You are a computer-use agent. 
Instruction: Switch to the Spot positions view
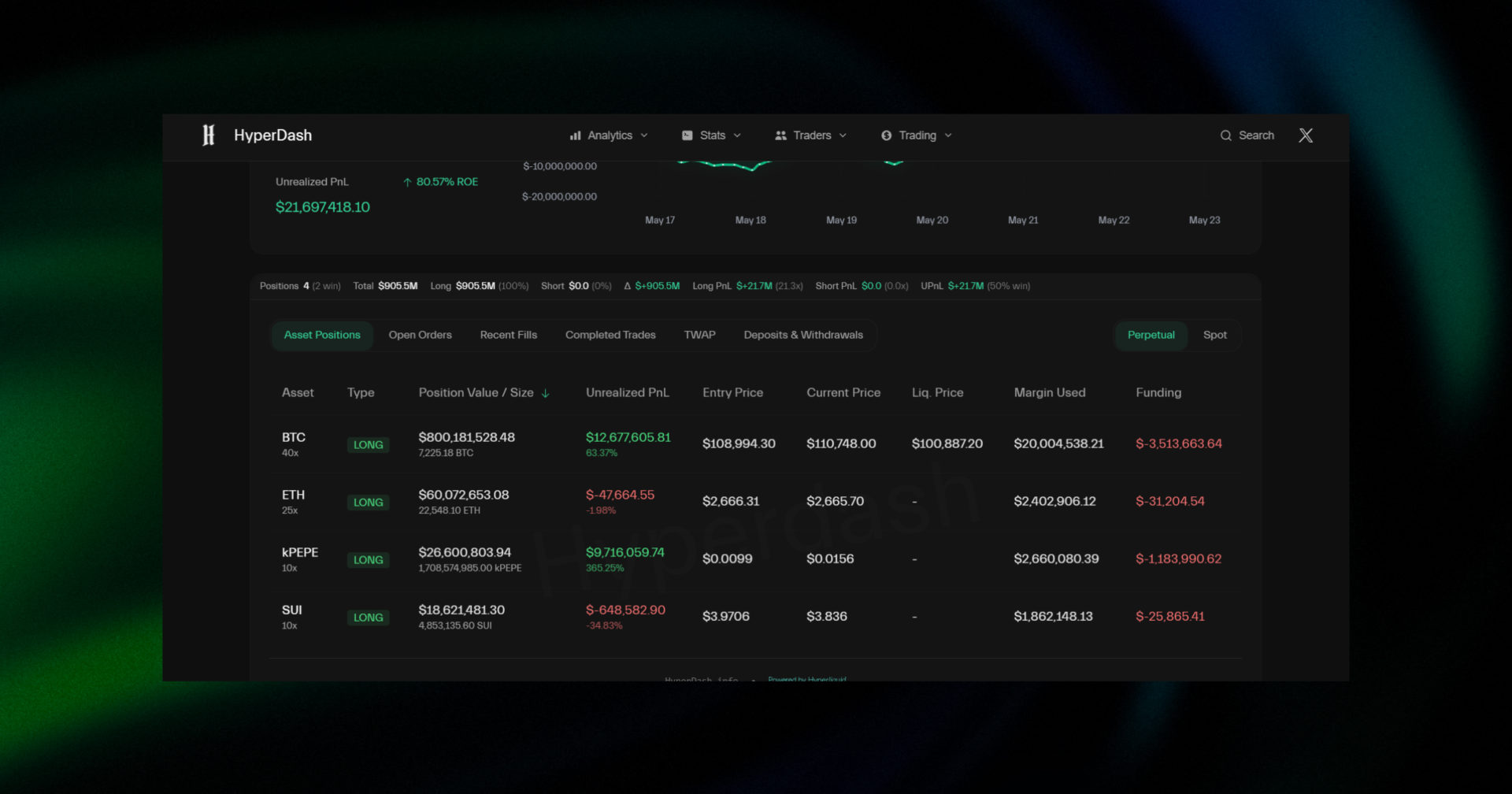pos(1214,335)
